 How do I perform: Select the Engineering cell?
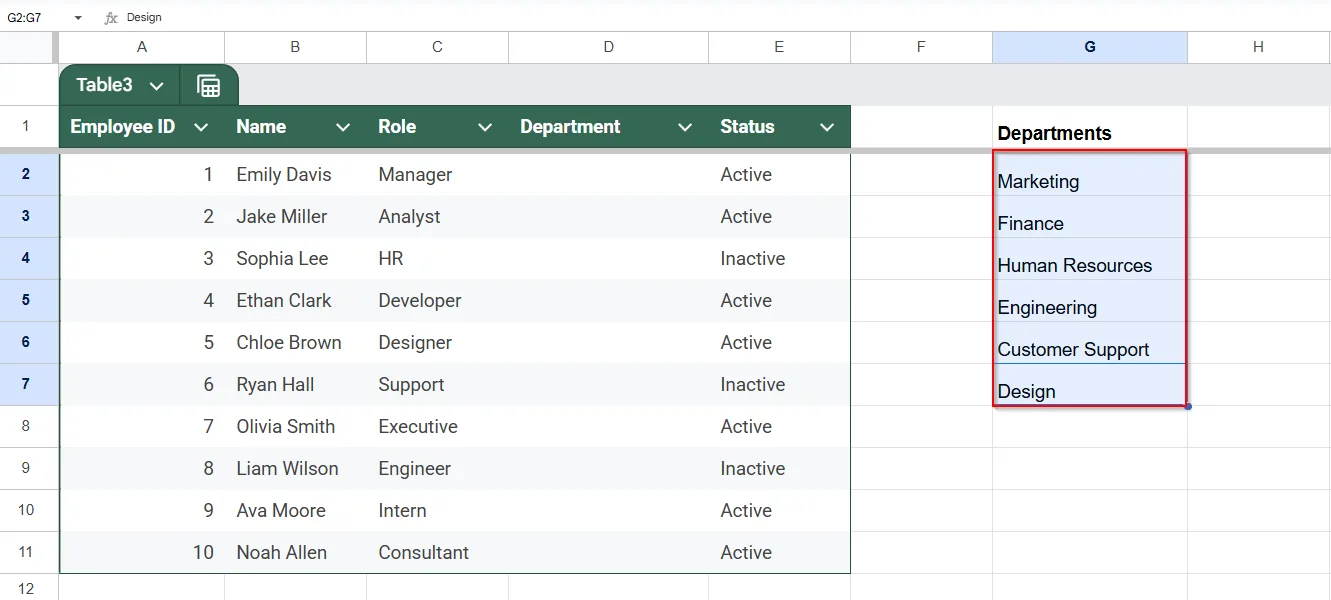1090,301
